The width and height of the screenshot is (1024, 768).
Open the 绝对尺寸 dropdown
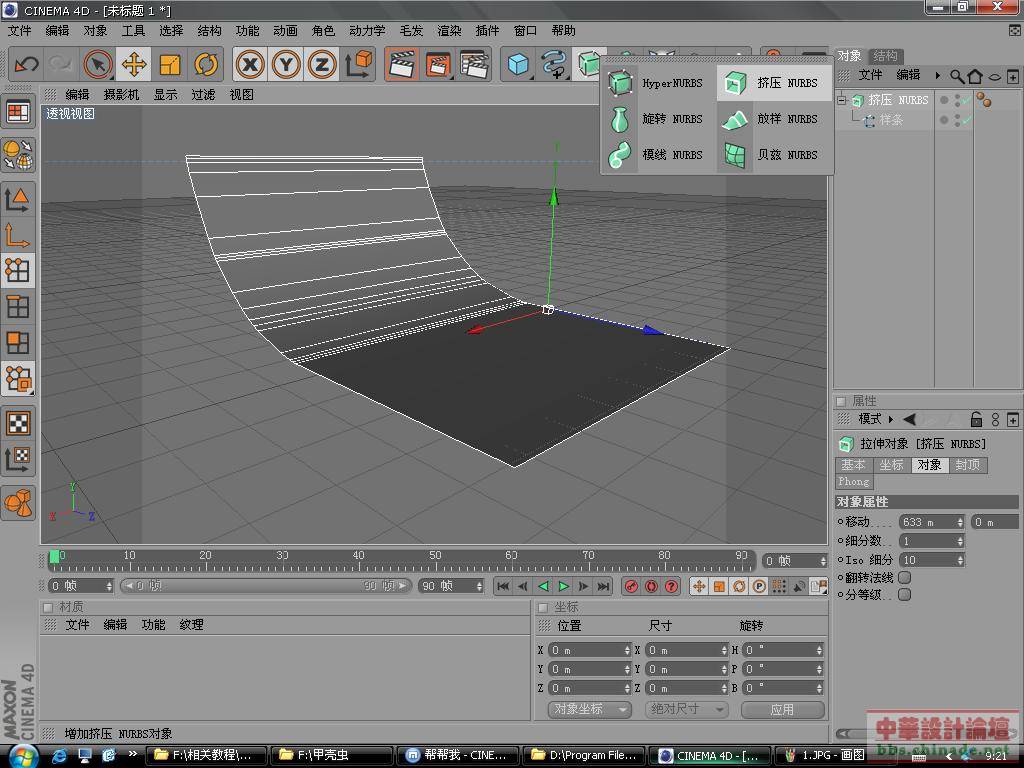(686, 709)
